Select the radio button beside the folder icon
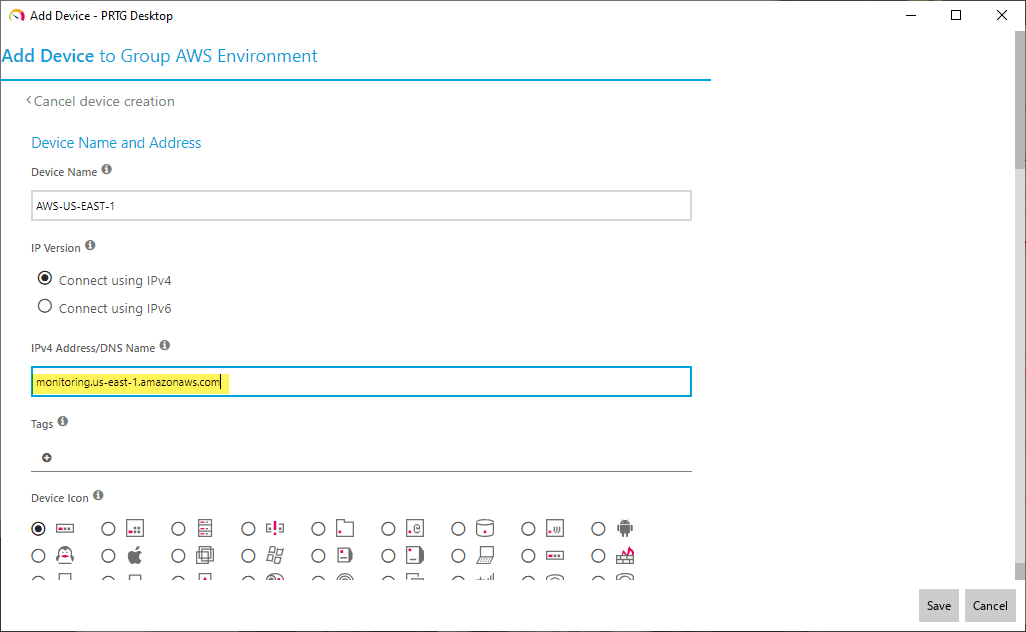Viewport: 1026px width, 632px height. coord(319,528)
